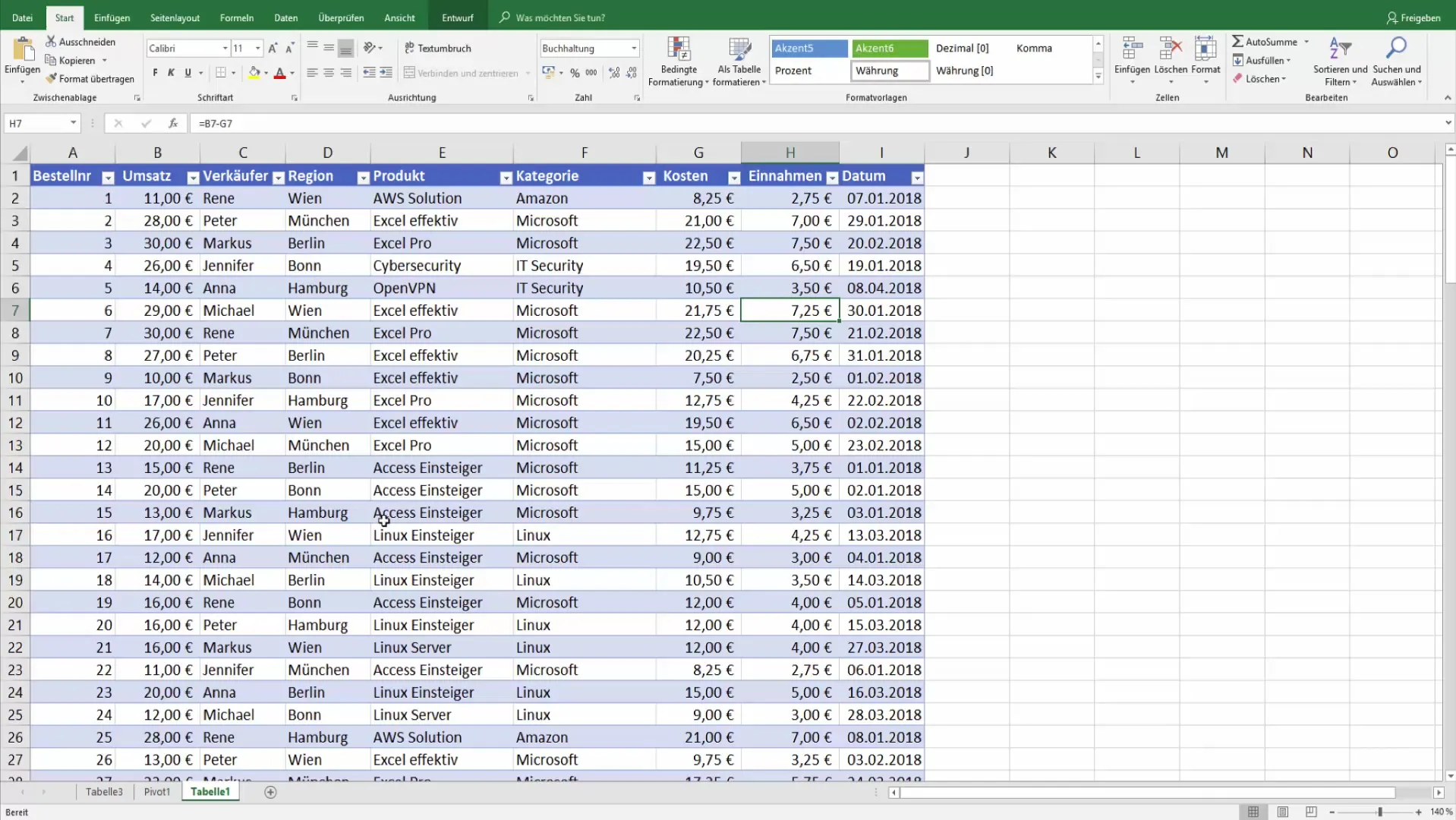1456x820 pixels.
Task: Open the Entwurf tab
Action: [457, 17]
